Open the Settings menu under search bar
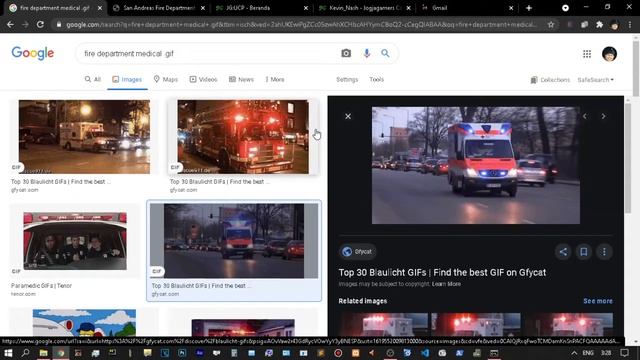The image size is (640, 360). coord(347,79)
